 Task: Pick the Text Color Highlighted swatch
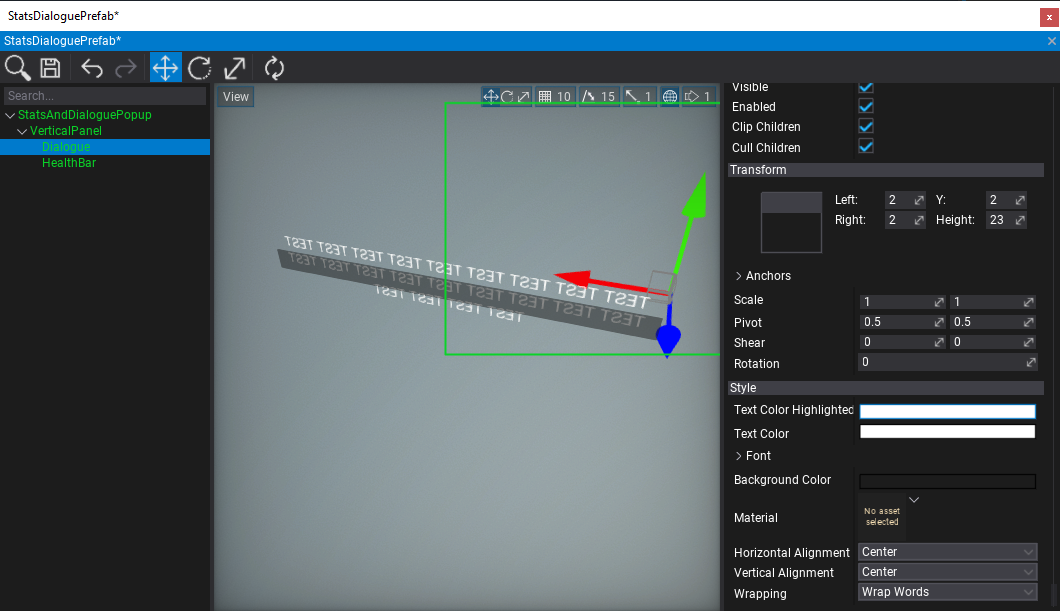tap(947, 411)
